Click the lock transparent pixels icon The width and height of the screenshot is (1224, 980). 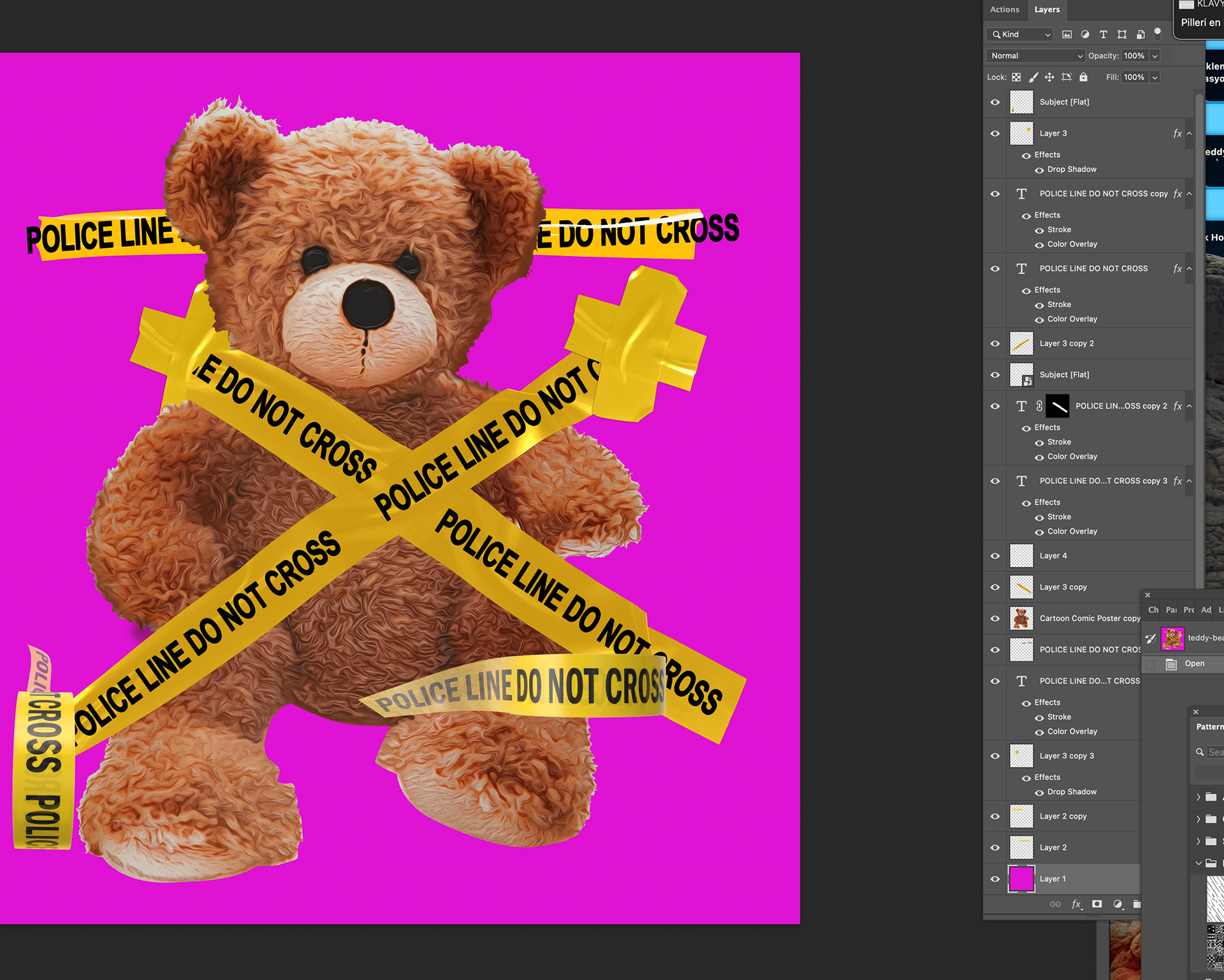(1016, 77)
